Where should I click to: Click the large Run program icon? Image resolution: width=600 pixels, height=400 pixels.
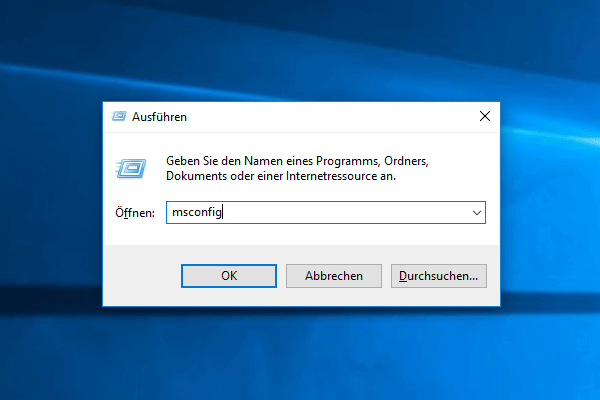pos(131,168)
